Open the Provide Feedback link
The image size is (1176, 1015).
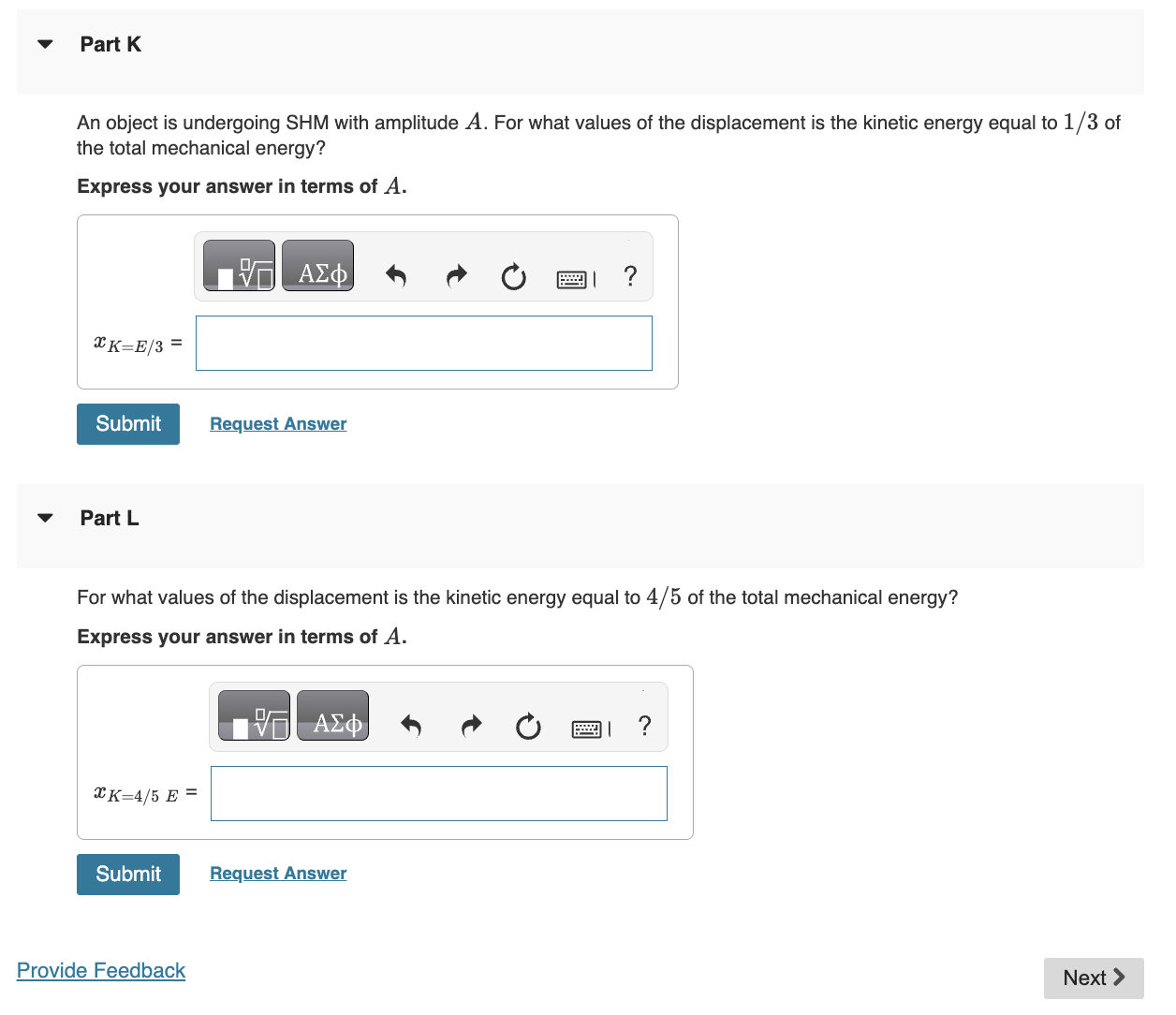pos(100,970)
